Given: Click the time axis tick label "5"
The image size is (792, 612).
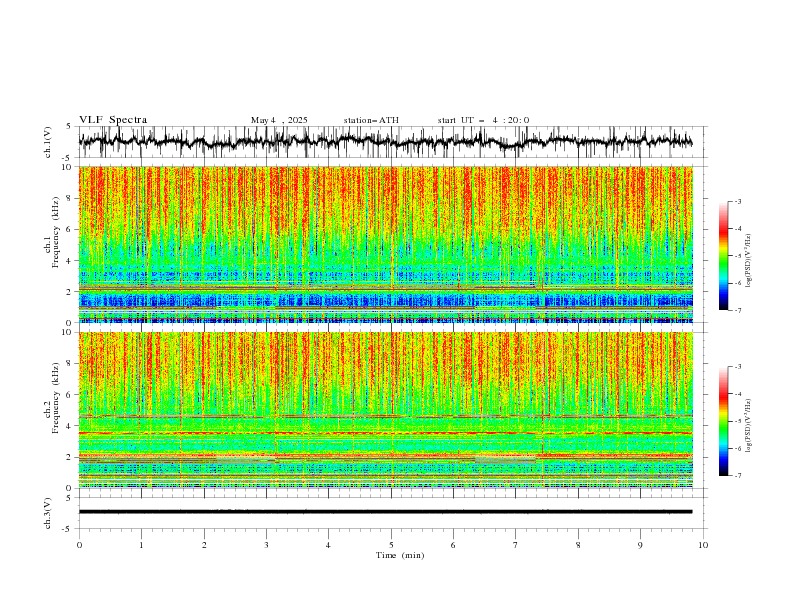Looking at the screenshot, I should (391, 545).
